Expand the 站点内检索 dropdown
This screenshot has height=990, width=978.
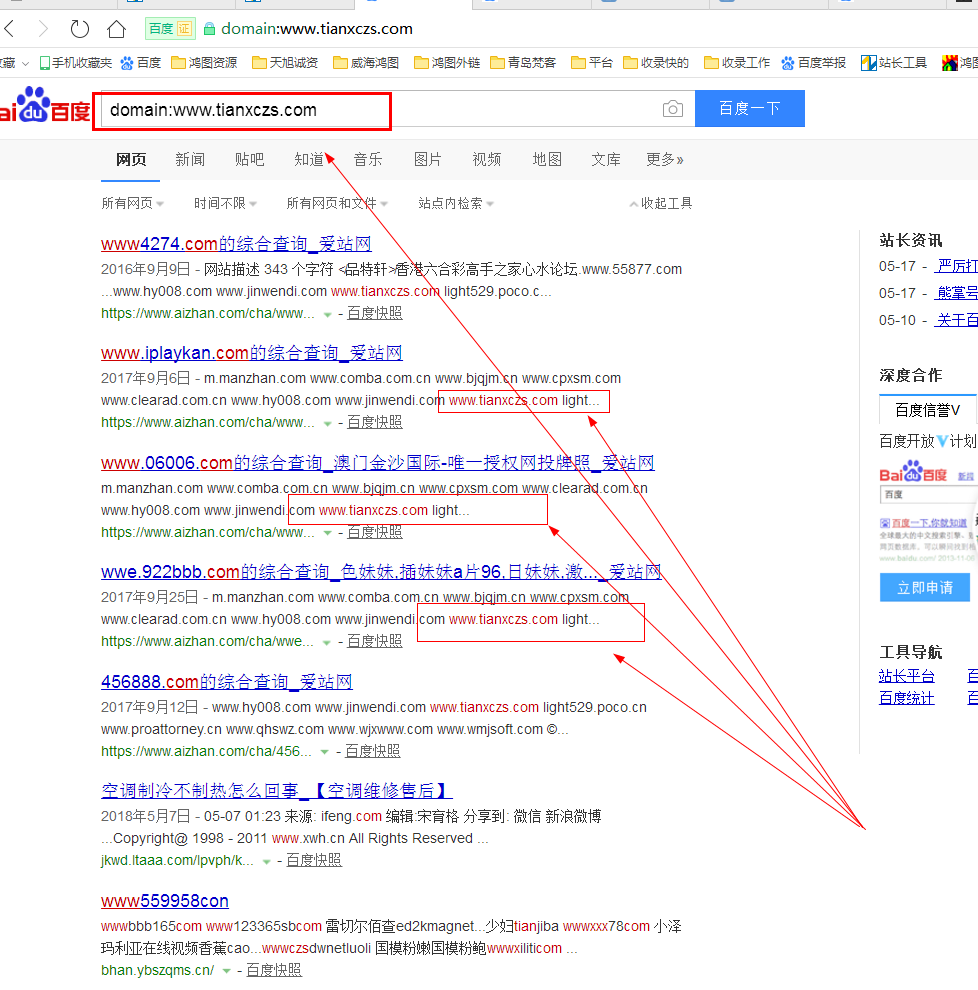456,203
